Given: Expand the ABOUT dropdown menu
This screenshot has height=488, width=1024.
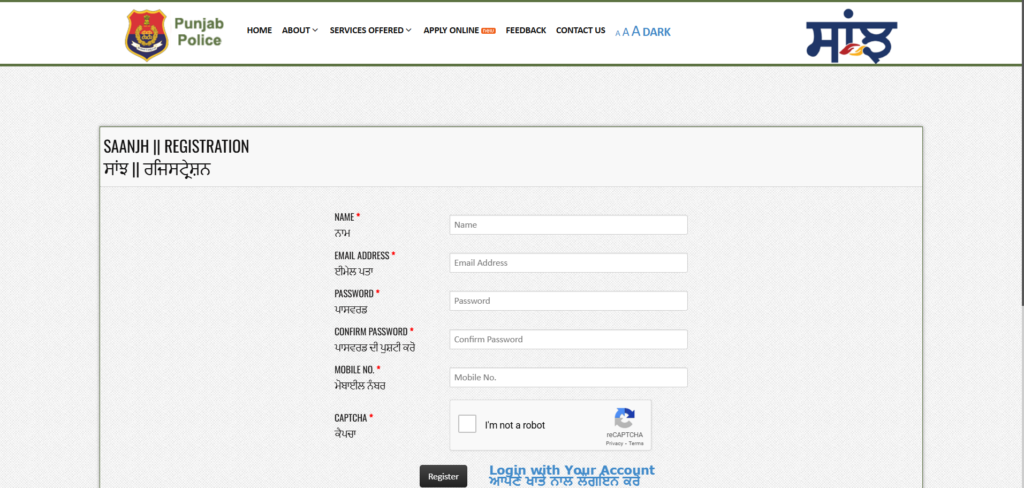Looking at the screenshot, I should pyautogui.click(x=300, y=30).
